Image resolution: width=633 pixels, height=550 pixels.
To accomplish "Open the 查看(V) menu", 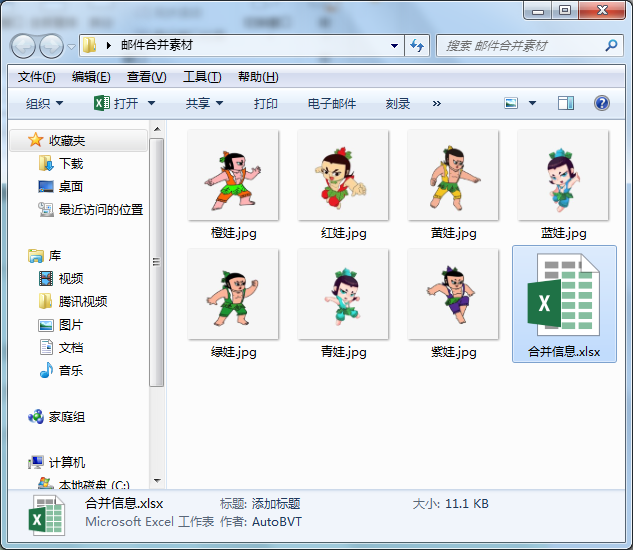I will click(146, 77).
